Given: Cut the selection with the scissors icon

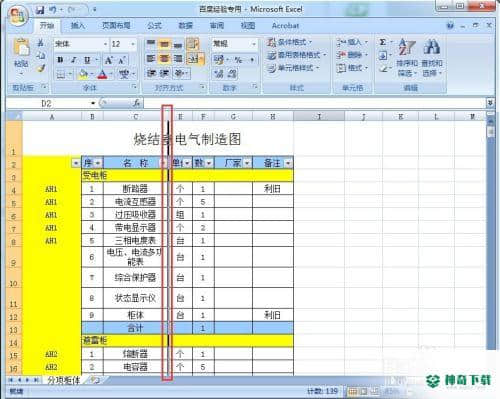Looking at the screenshot, I should [41, 43].
